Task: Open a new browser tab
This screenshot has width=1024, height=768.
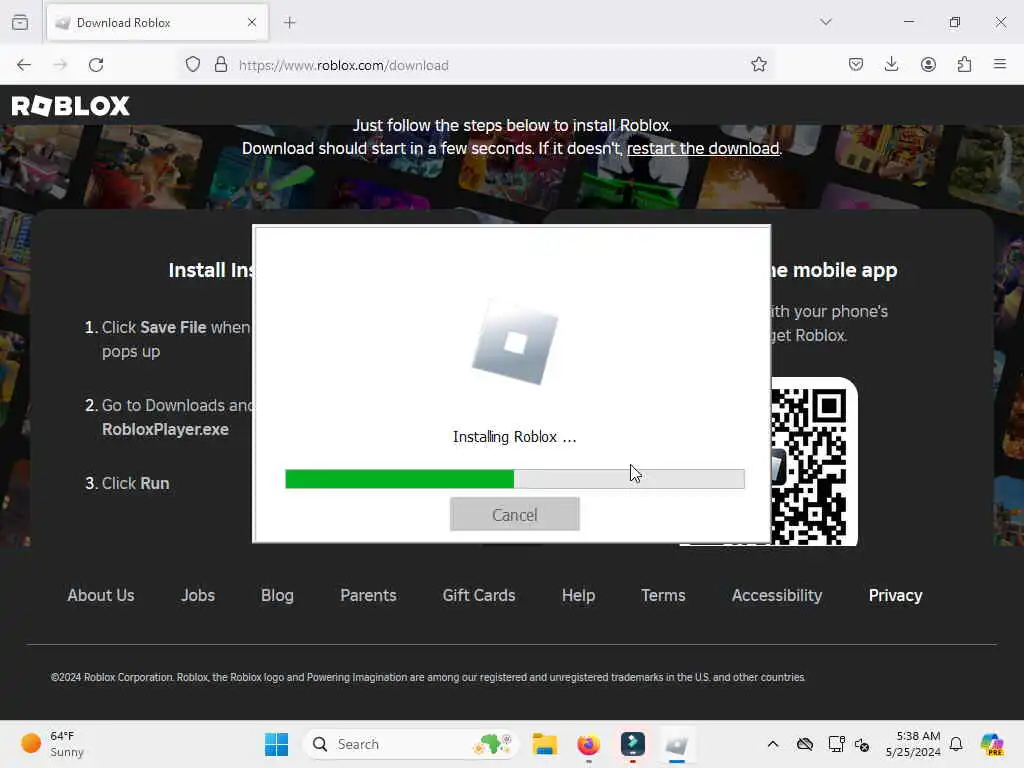Action: point(290,23)
